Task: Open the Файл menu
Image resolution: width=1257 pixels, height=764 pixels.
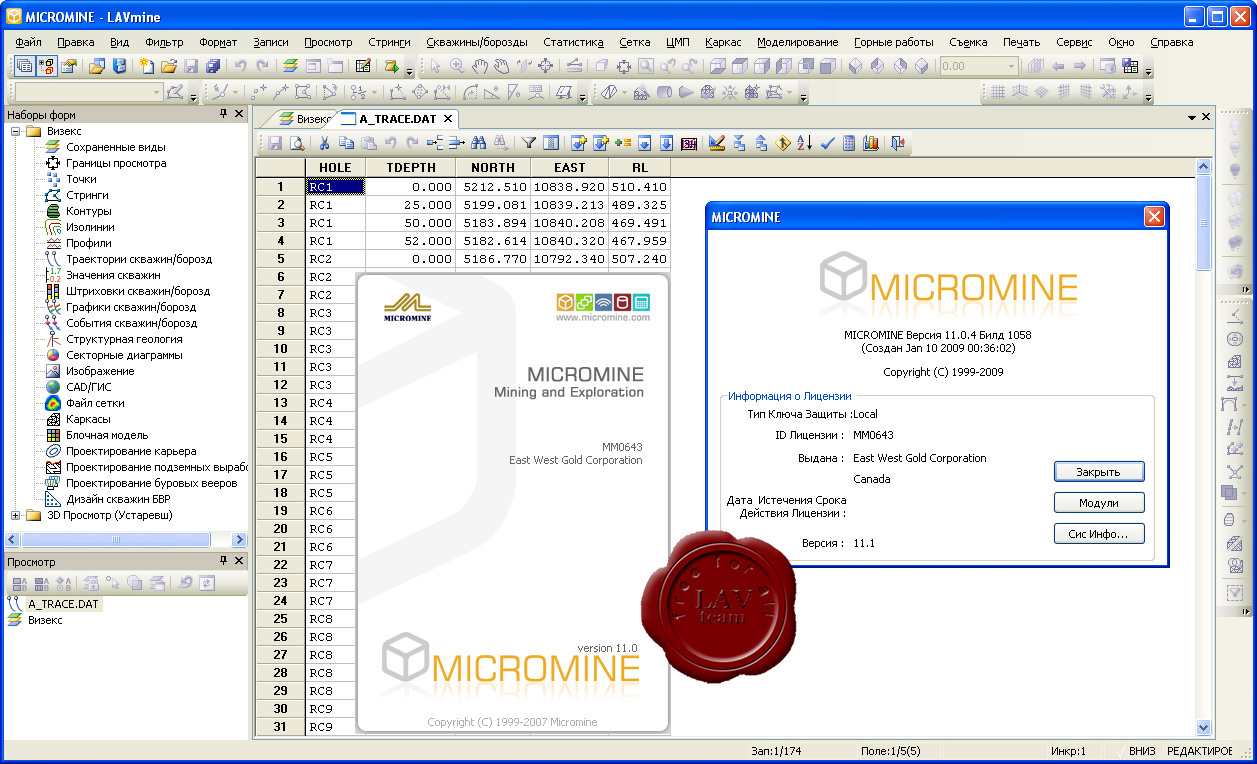Action: 29,43
